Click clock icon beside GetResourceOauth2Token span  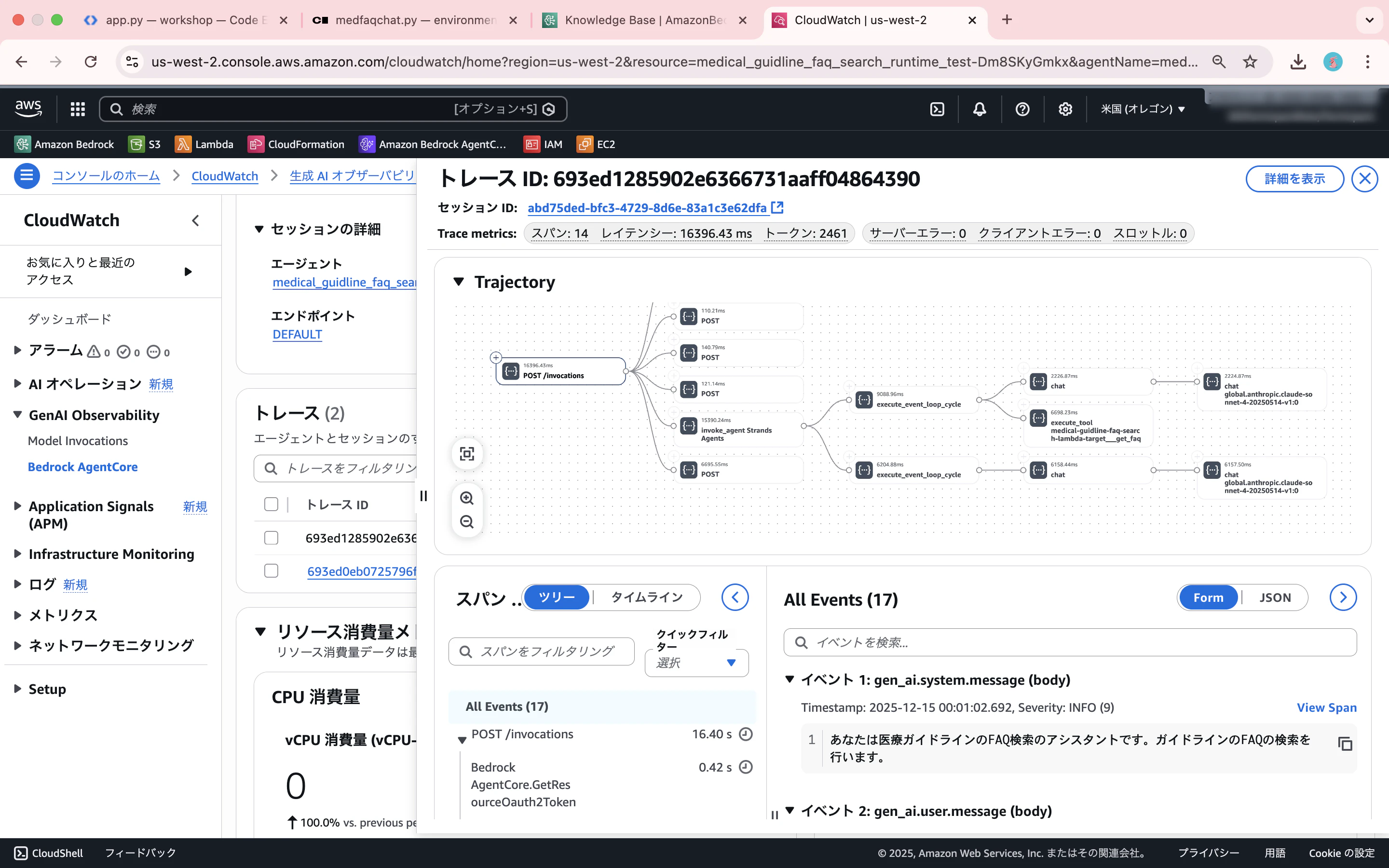746,767
